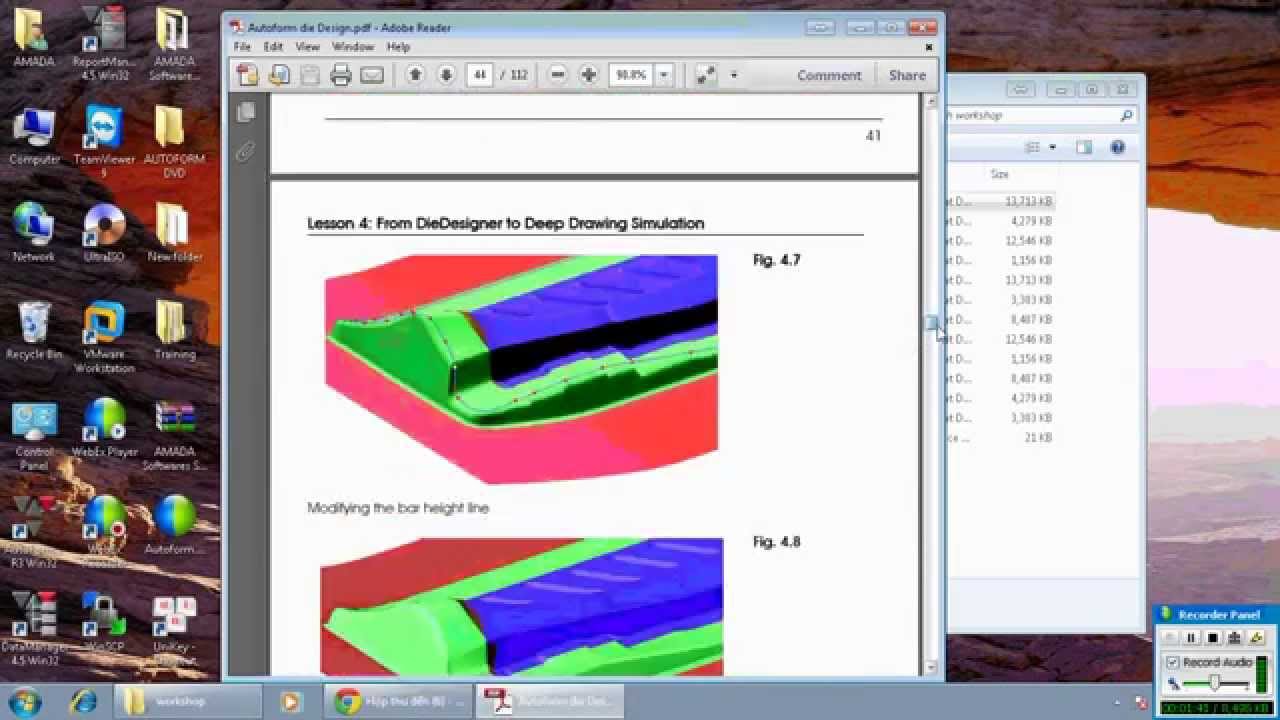This screenshot has height=720, width=1280.
Task: Click the Print file icon in Adobe Reader
Action: (x=341, y=75)
